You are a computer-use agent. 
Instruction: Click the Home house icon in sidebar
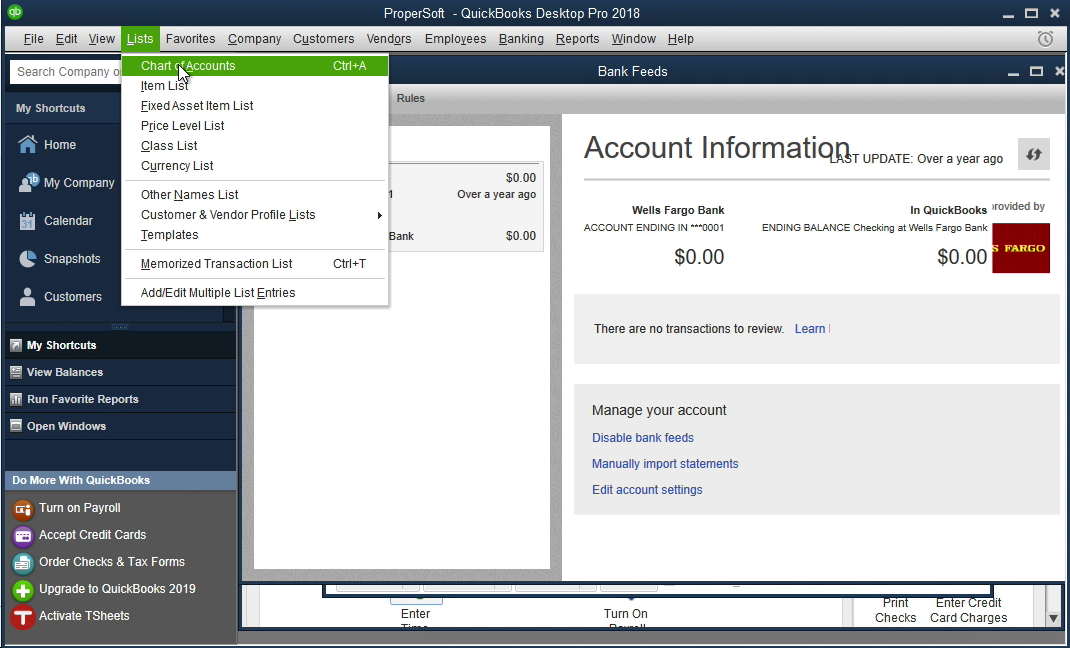tap(27, 145)
